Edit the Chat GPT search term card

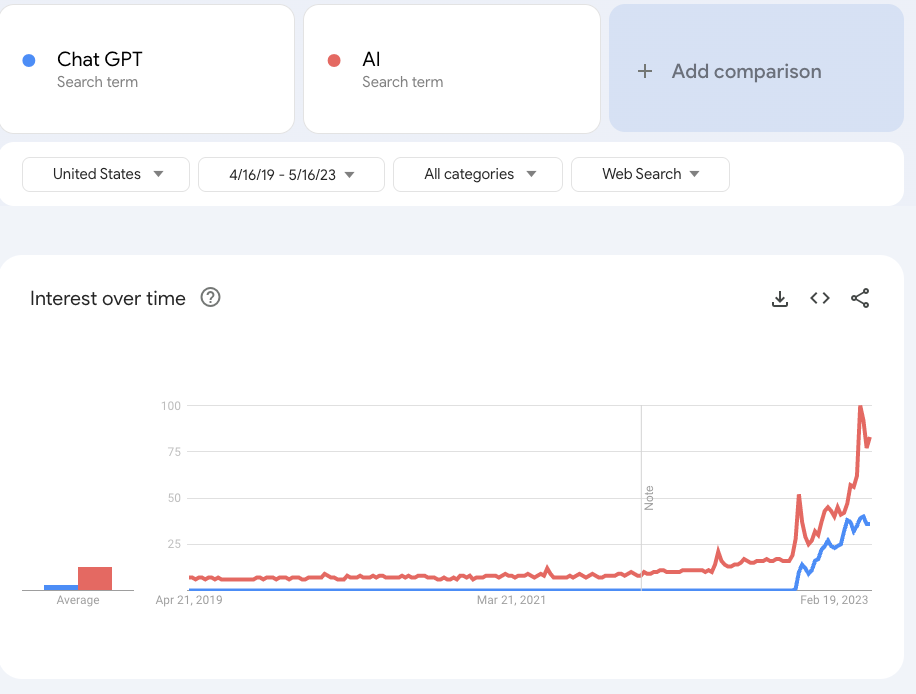[147, 69]
